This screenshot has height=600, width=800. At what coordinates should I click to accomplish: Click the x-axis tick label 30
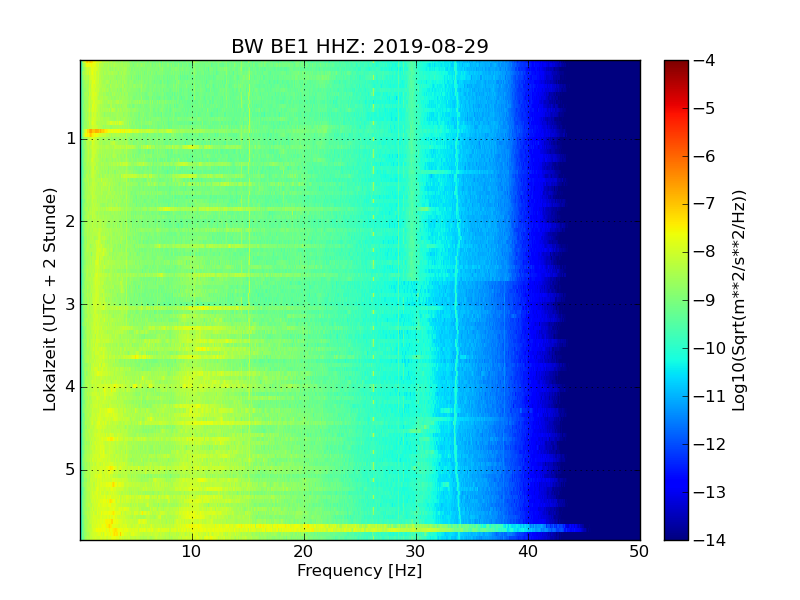point(416,552)
